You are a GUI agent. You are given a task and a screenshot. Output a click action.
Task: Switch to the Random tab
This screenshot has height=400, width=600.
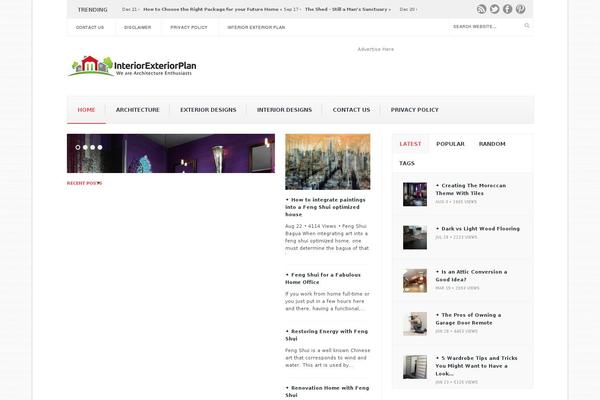tap(492, 144)
